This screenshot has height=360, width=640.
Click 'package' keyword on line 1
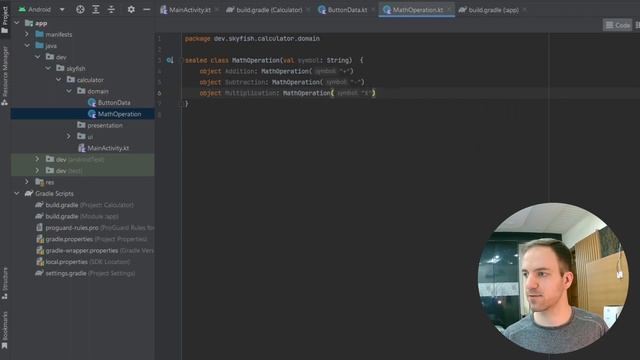[198, 39]
